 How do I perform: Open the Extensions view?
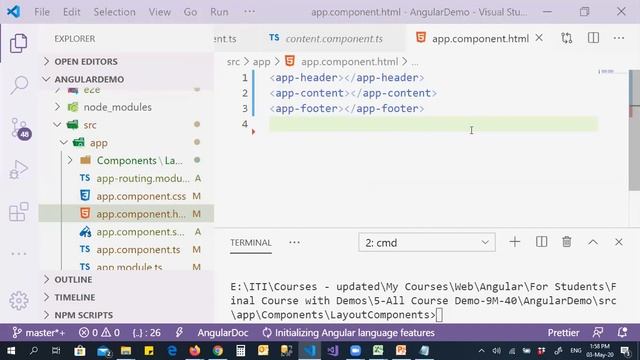click(x=19, y=212)
